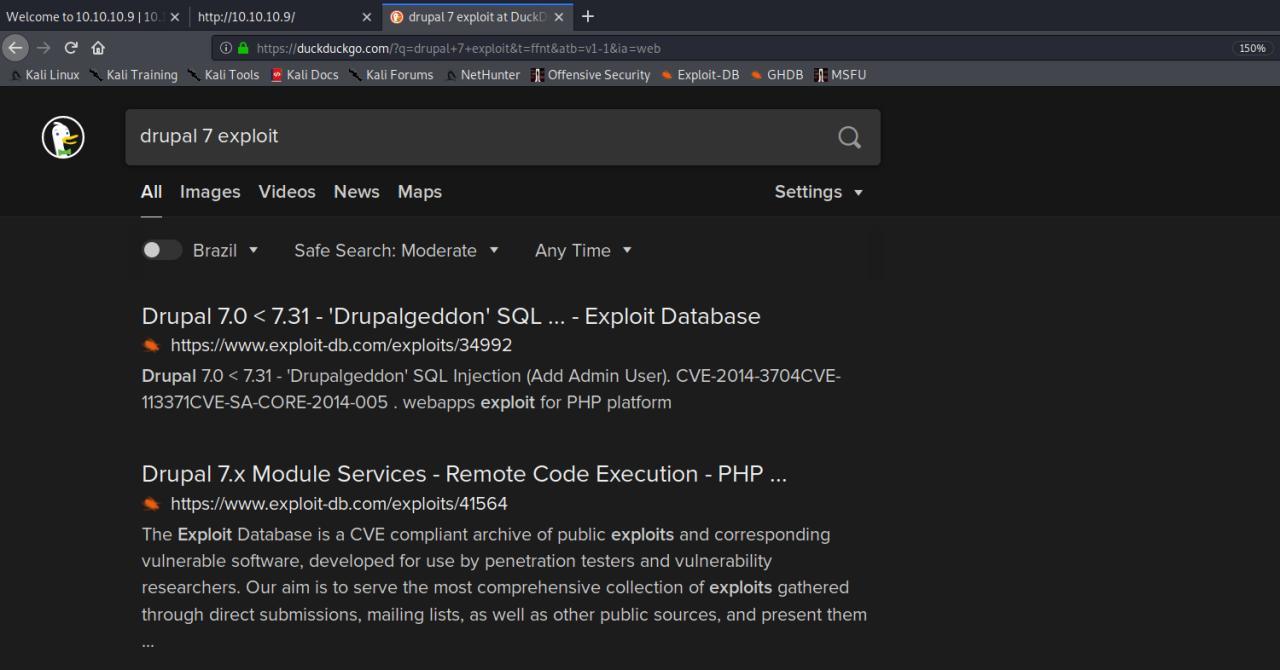Click the site information icon in address bar
Viewport: 1280px width, 670px height.
[x=226, y=48]
